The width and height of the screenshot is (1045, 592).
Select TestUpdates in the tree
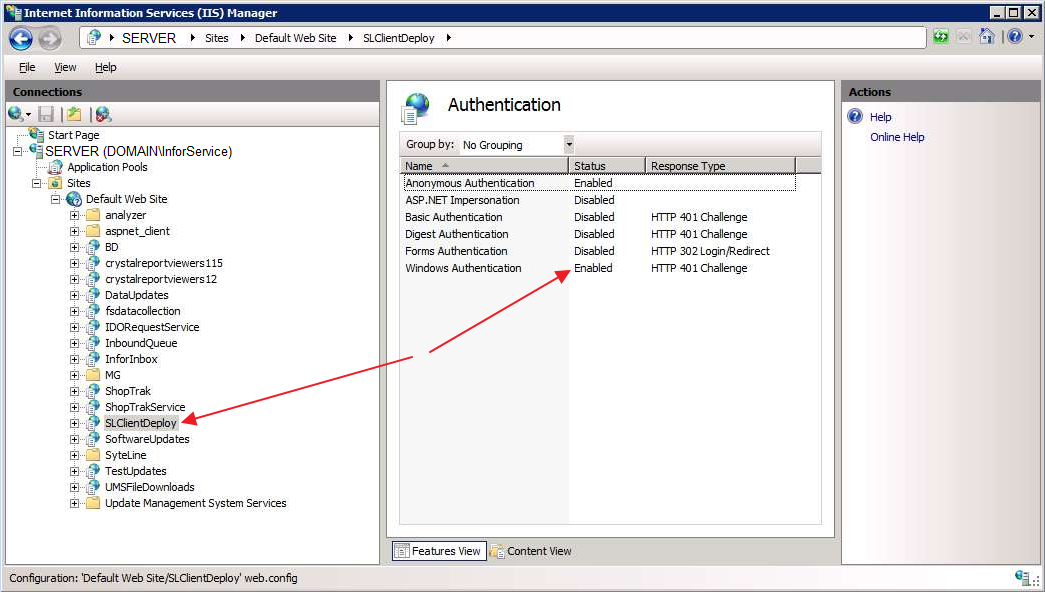click(x=135, y=471)
